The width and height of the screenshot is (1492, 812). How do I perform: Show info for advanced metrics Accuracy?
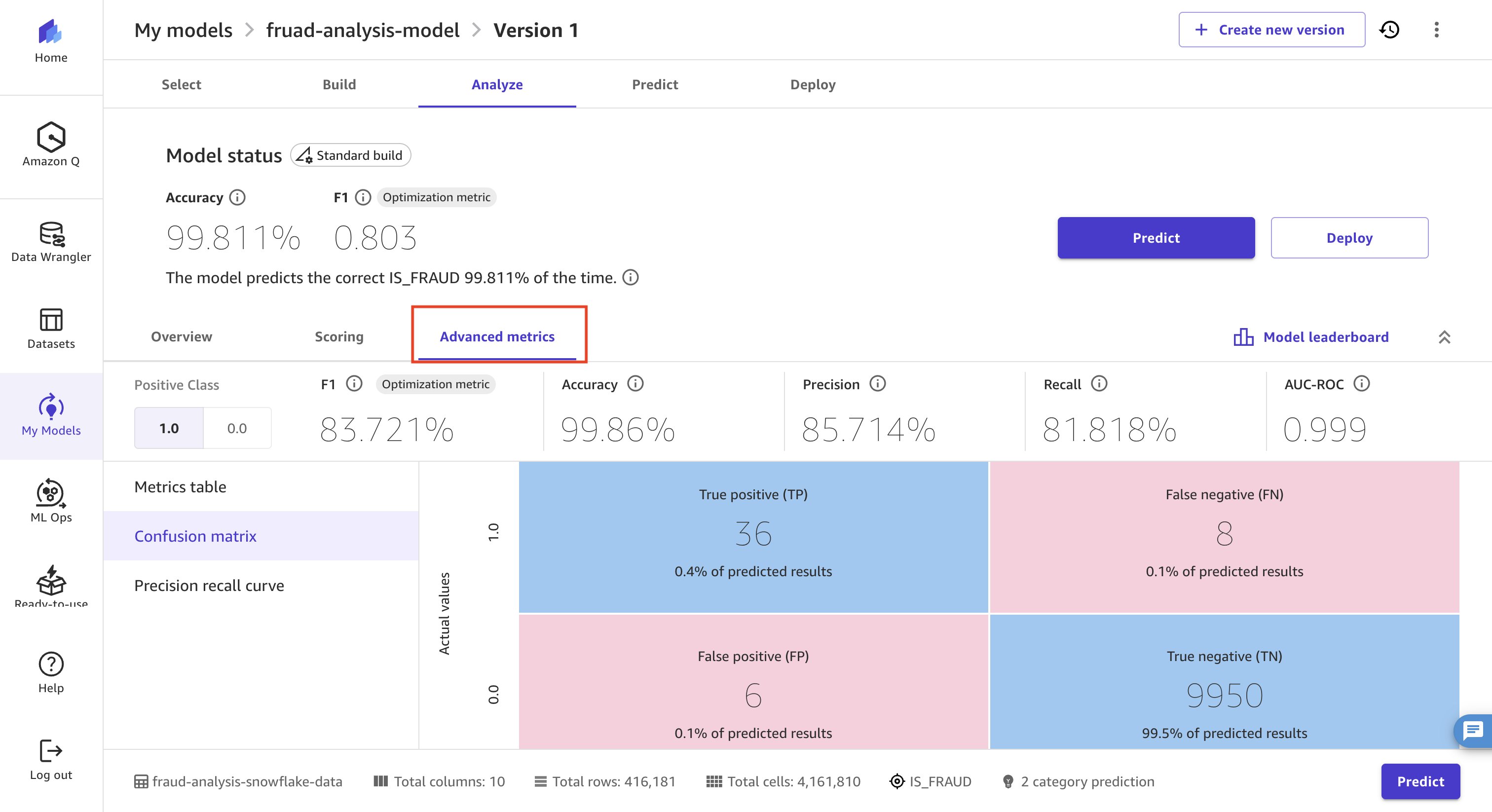(x=635, y=383)
